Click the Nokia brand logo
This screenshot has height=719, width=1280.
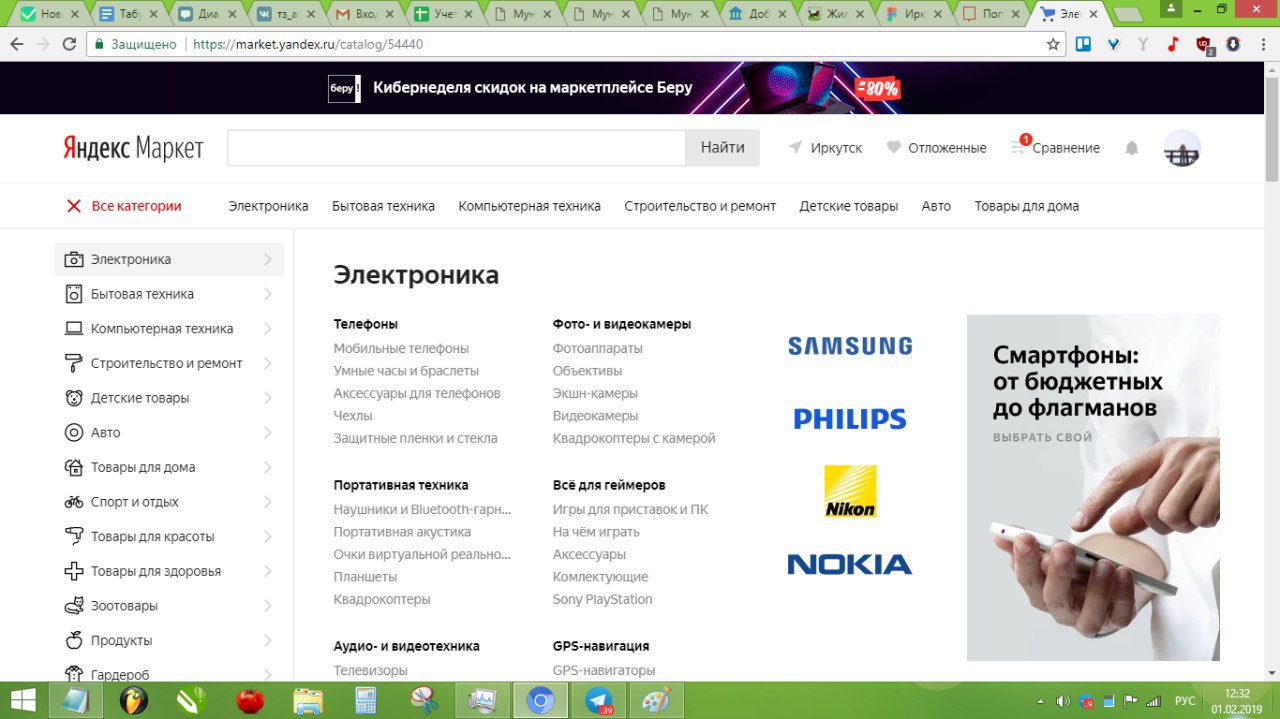(850, 564)
